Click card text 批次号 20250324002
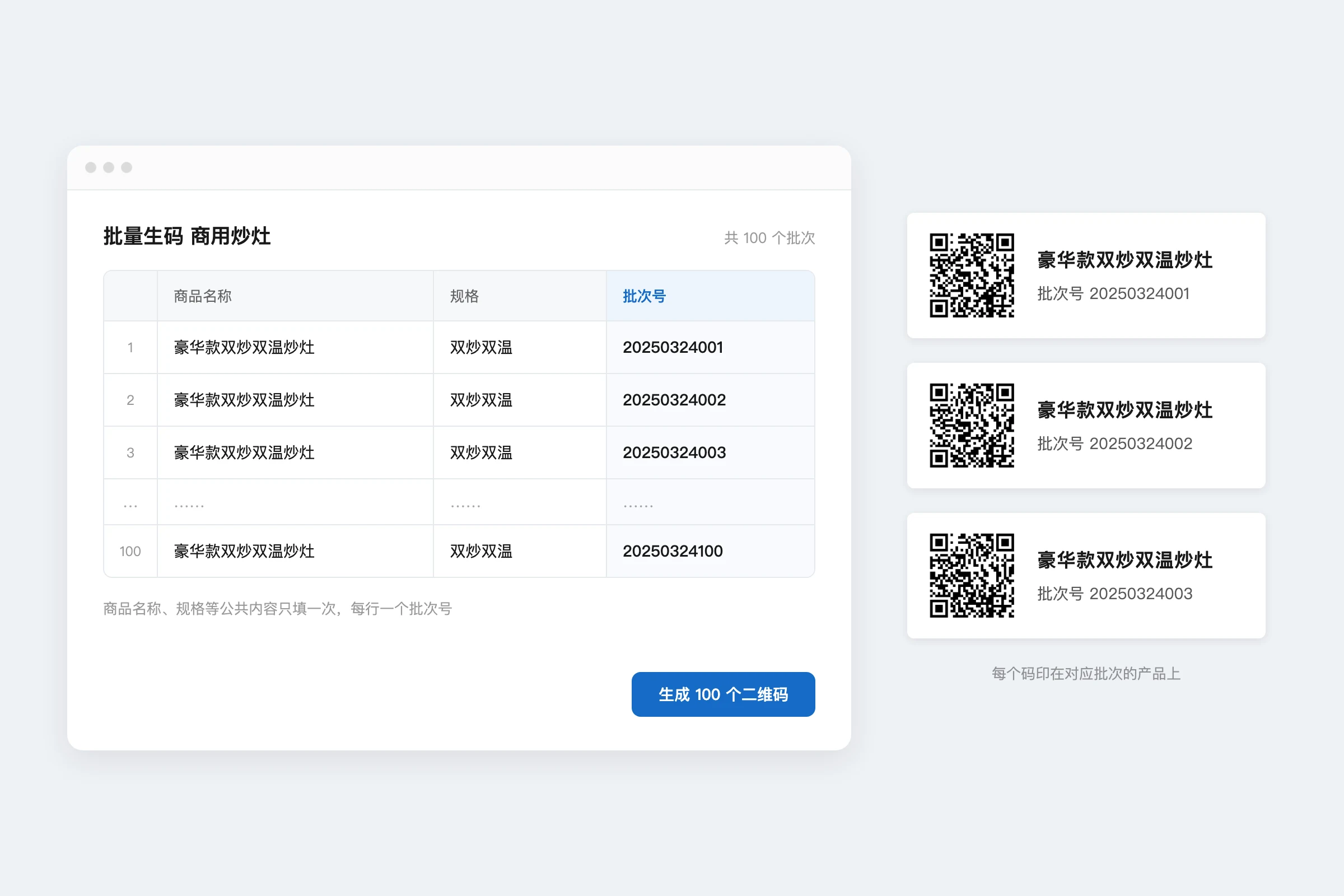 pyautogui.click(x=1114, y=444)
